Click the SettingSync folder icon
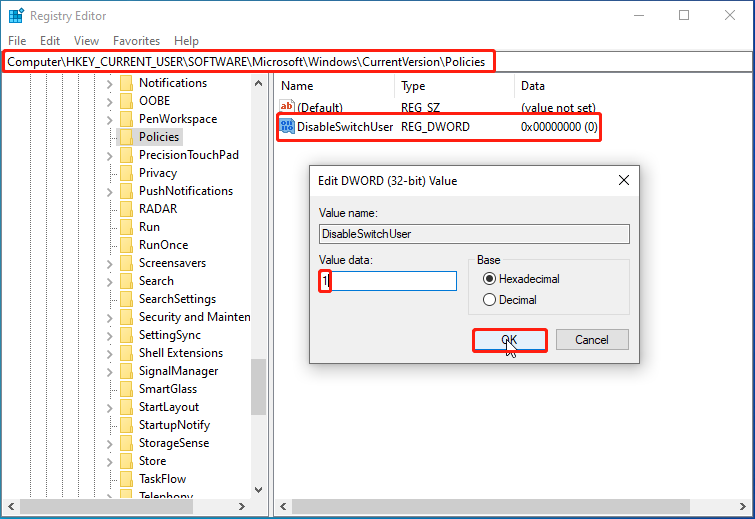This screenshot has height=519, width=755. (x=127, y=335)
